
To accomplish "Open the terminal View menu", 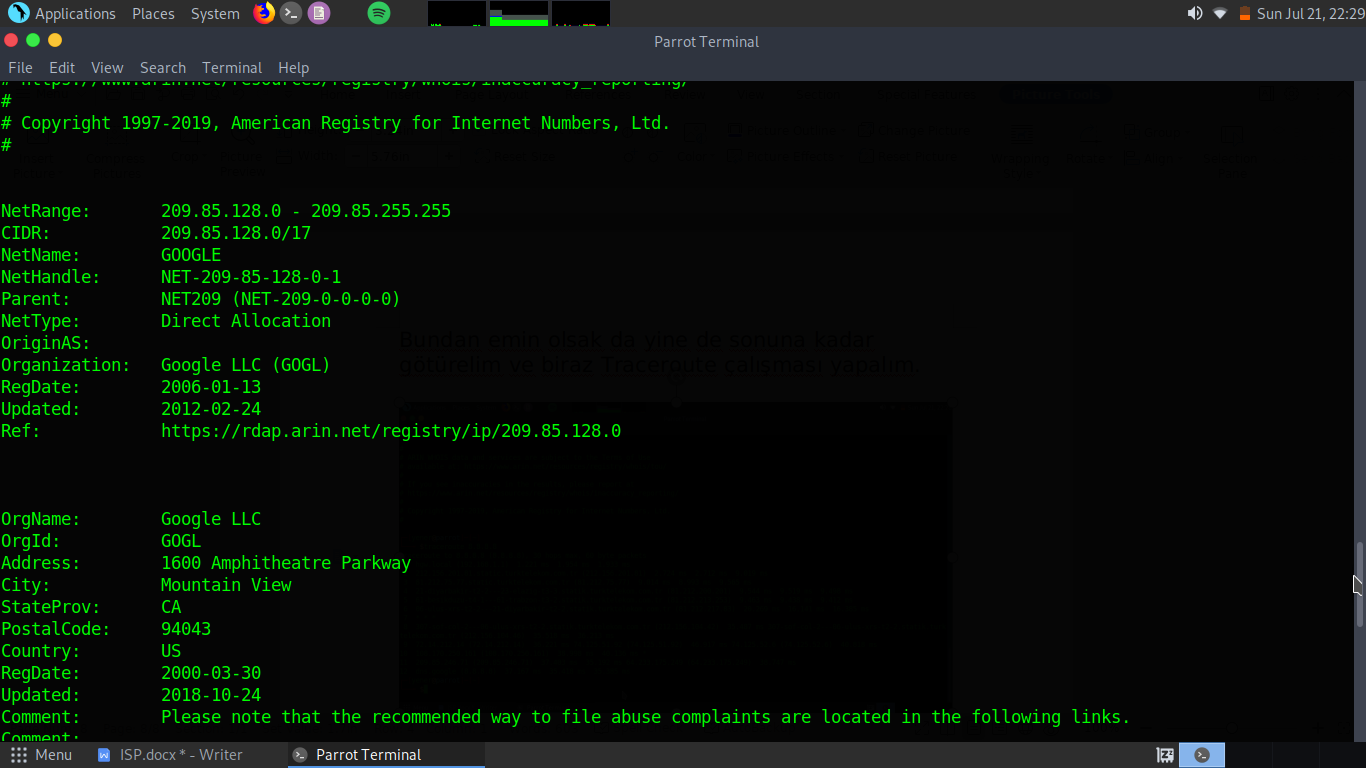I will click(107, 67).
